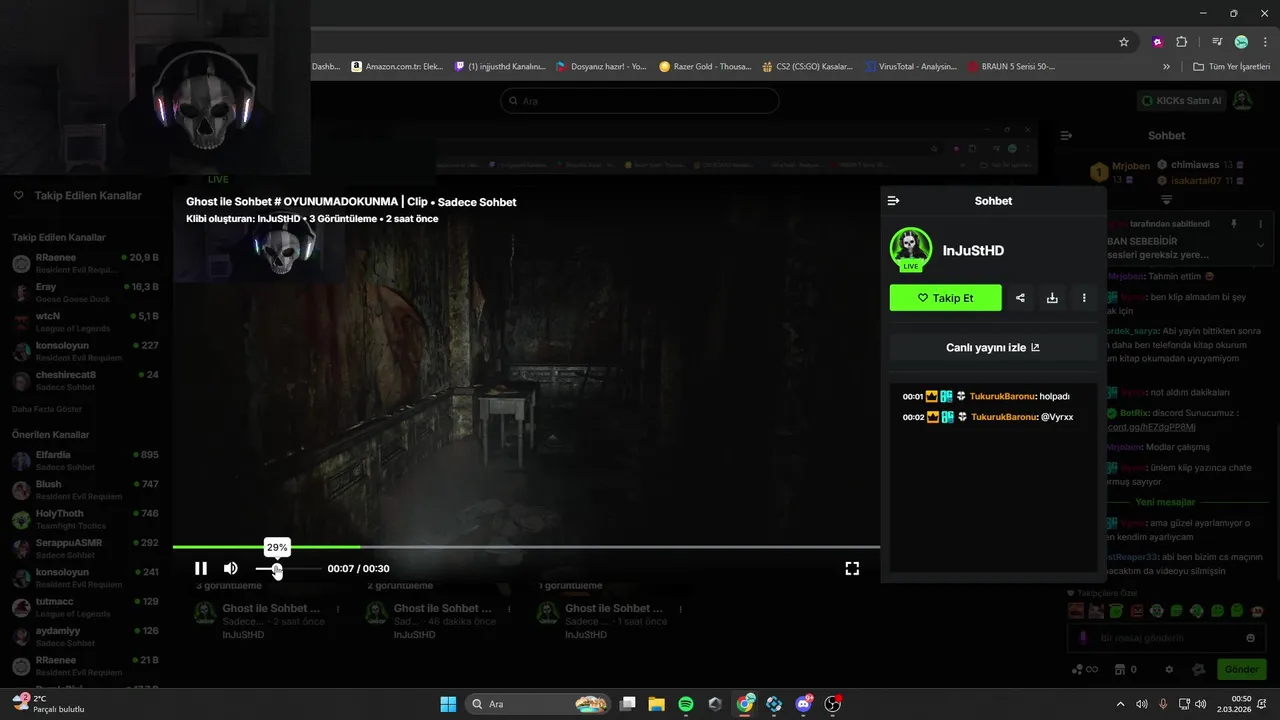Viewport: 1280px width, 720px height.
Task: Open the Tüm Yer İşaretleri bookmarks folder
Action: 1232,67
